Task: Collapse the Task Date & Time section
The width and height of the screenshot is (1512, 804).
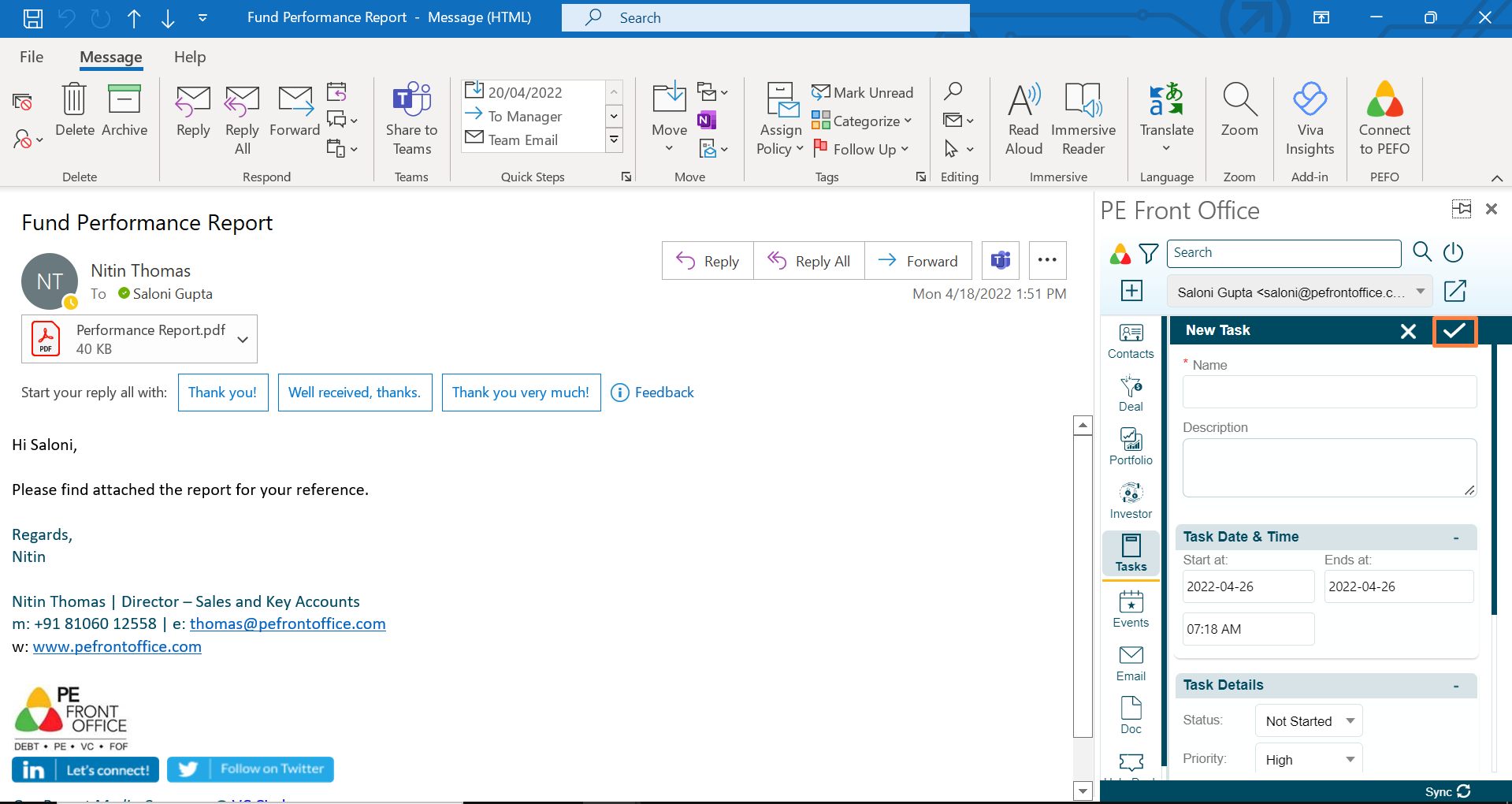Action: point(1455,538)
